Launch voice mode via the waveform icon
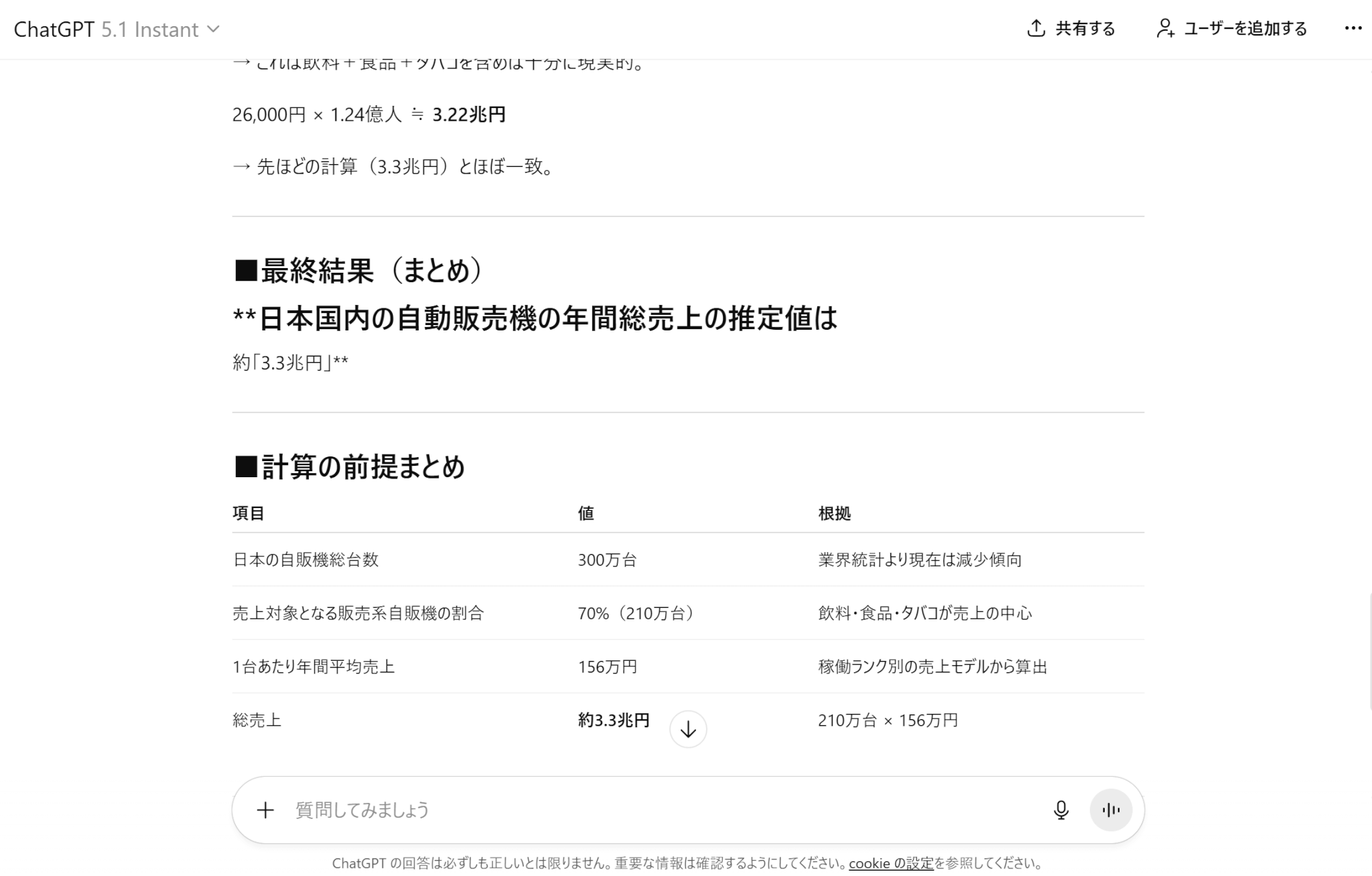 click(1111, 810)
